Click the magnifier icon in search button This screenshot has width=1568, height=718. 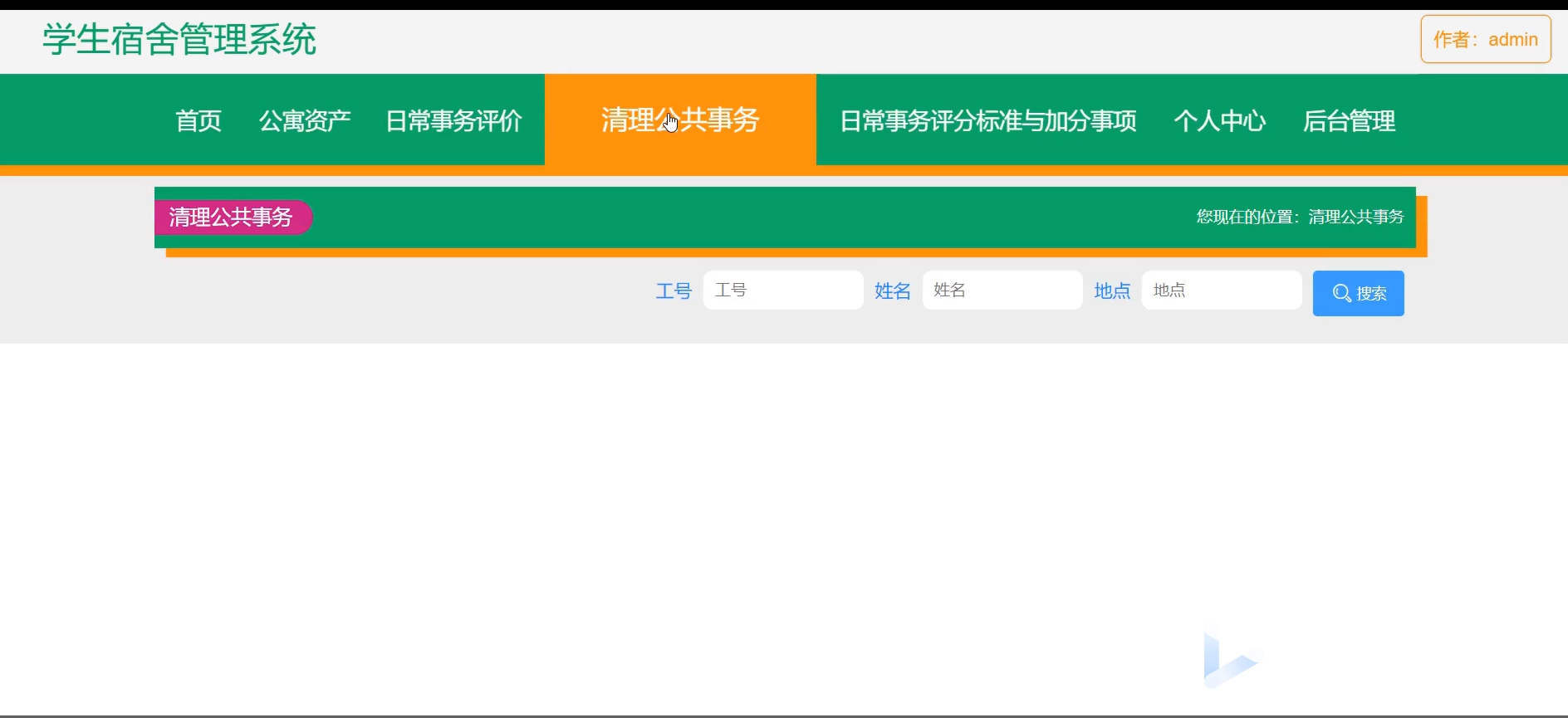(1341, 293)
